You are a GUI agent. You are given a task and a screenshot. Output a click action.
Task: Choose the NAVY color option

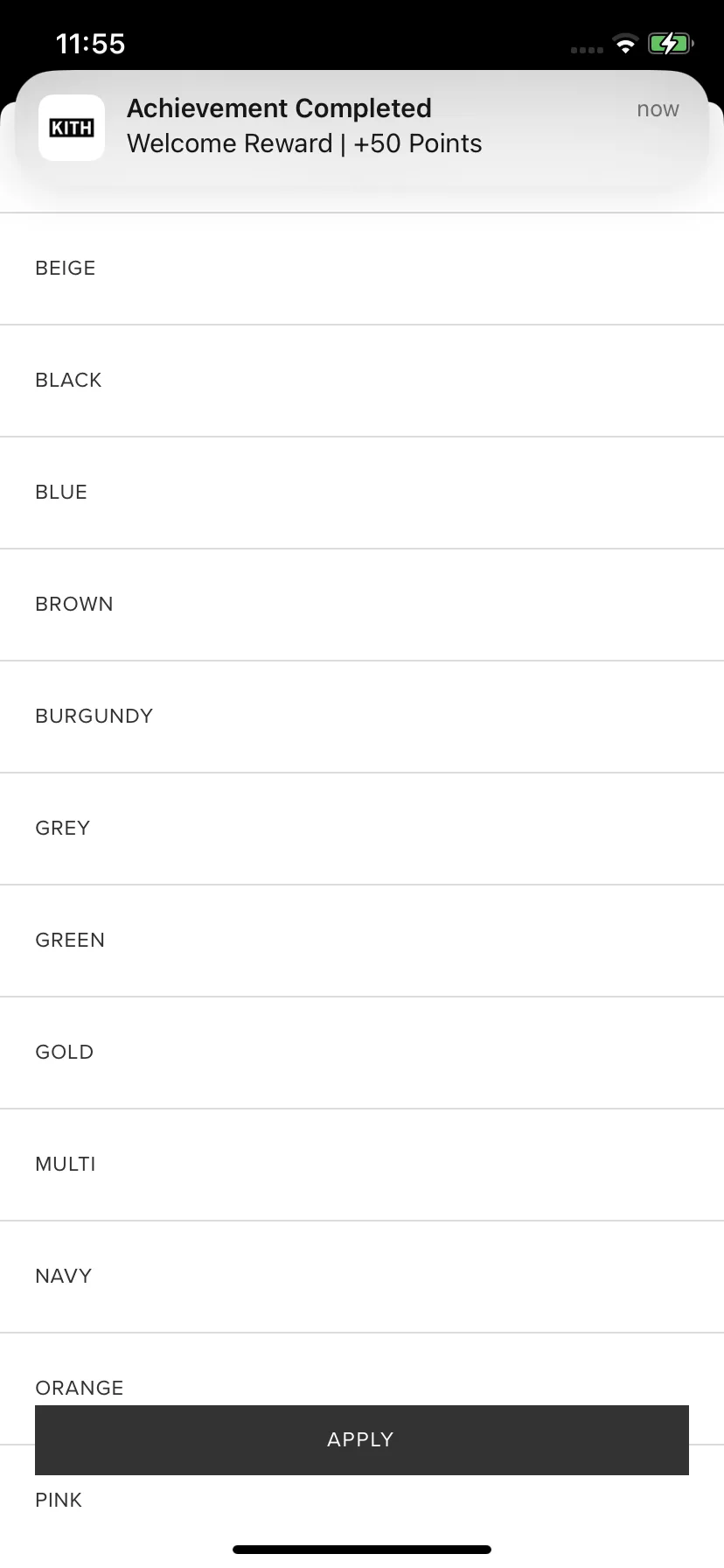pos(362,1277)
